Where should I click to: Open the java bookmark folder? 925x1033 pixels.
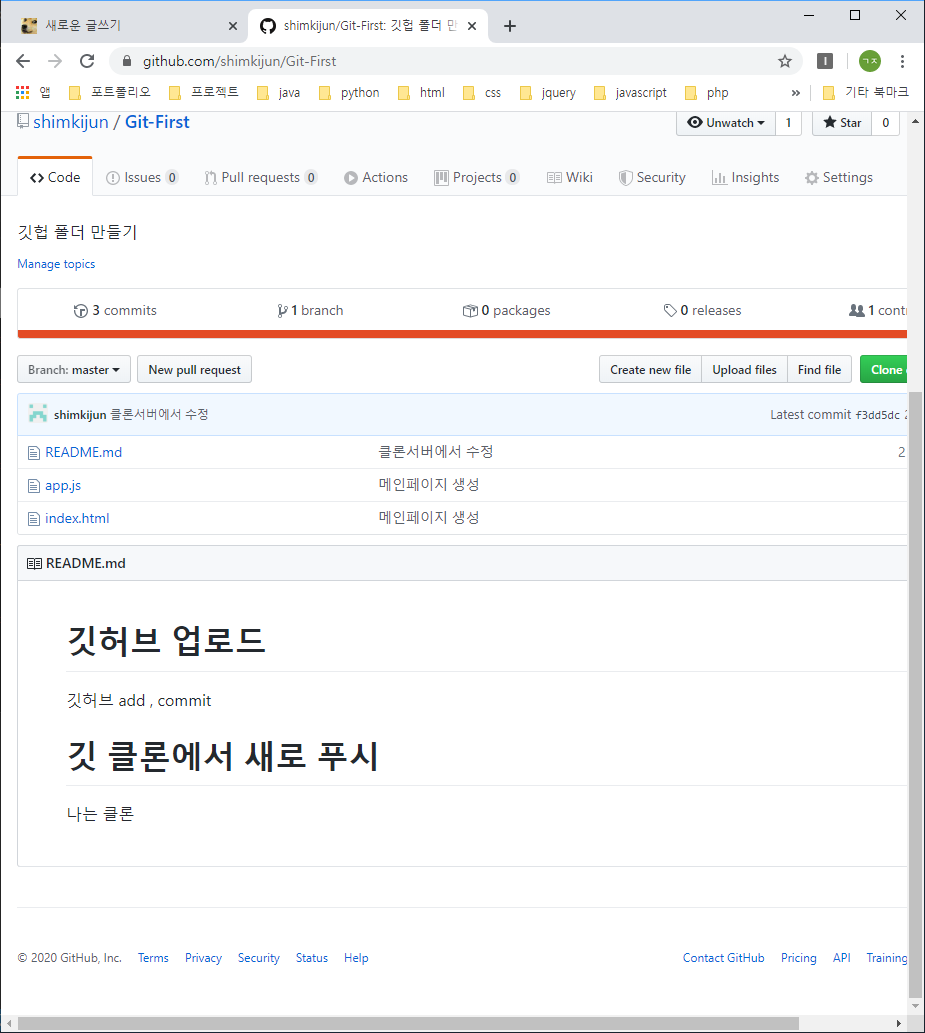tap(279, 92)
